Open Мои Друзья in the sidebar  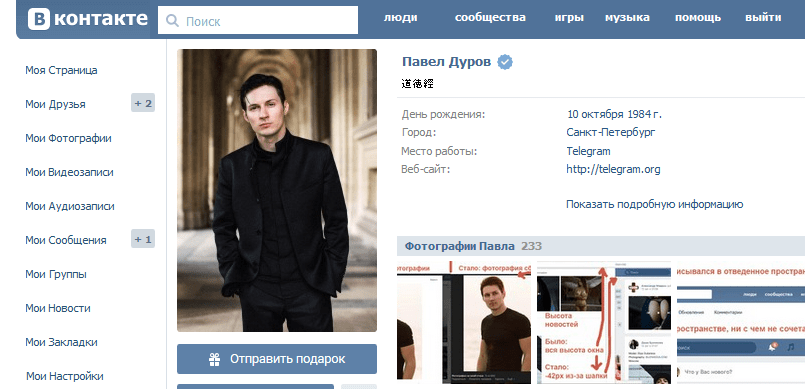55,104
